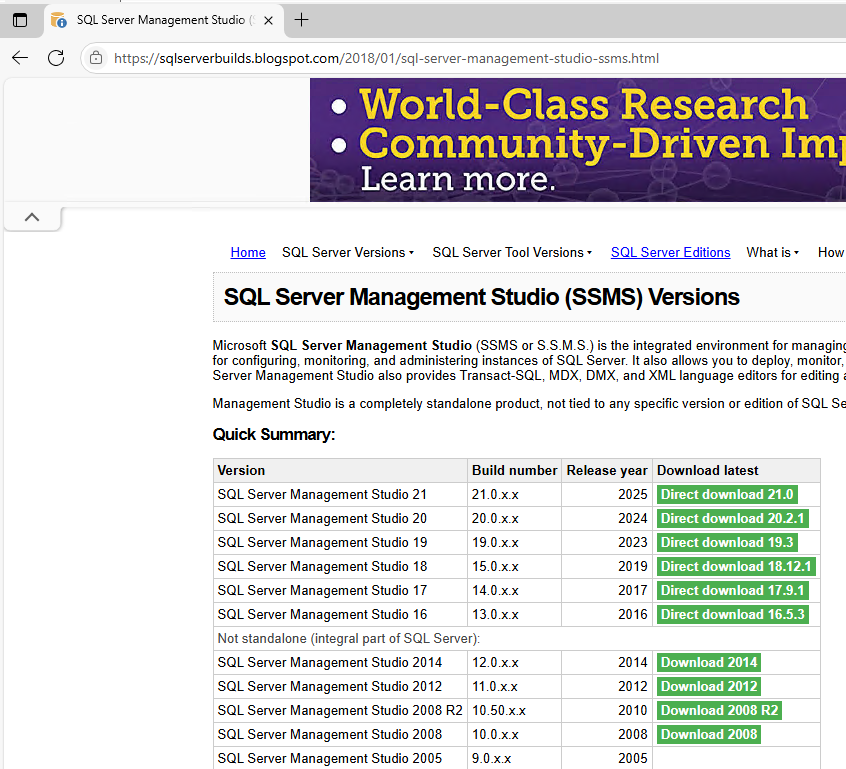Click the address bar URL field
This screenshot has width=846, height=769.
(386, 58)
